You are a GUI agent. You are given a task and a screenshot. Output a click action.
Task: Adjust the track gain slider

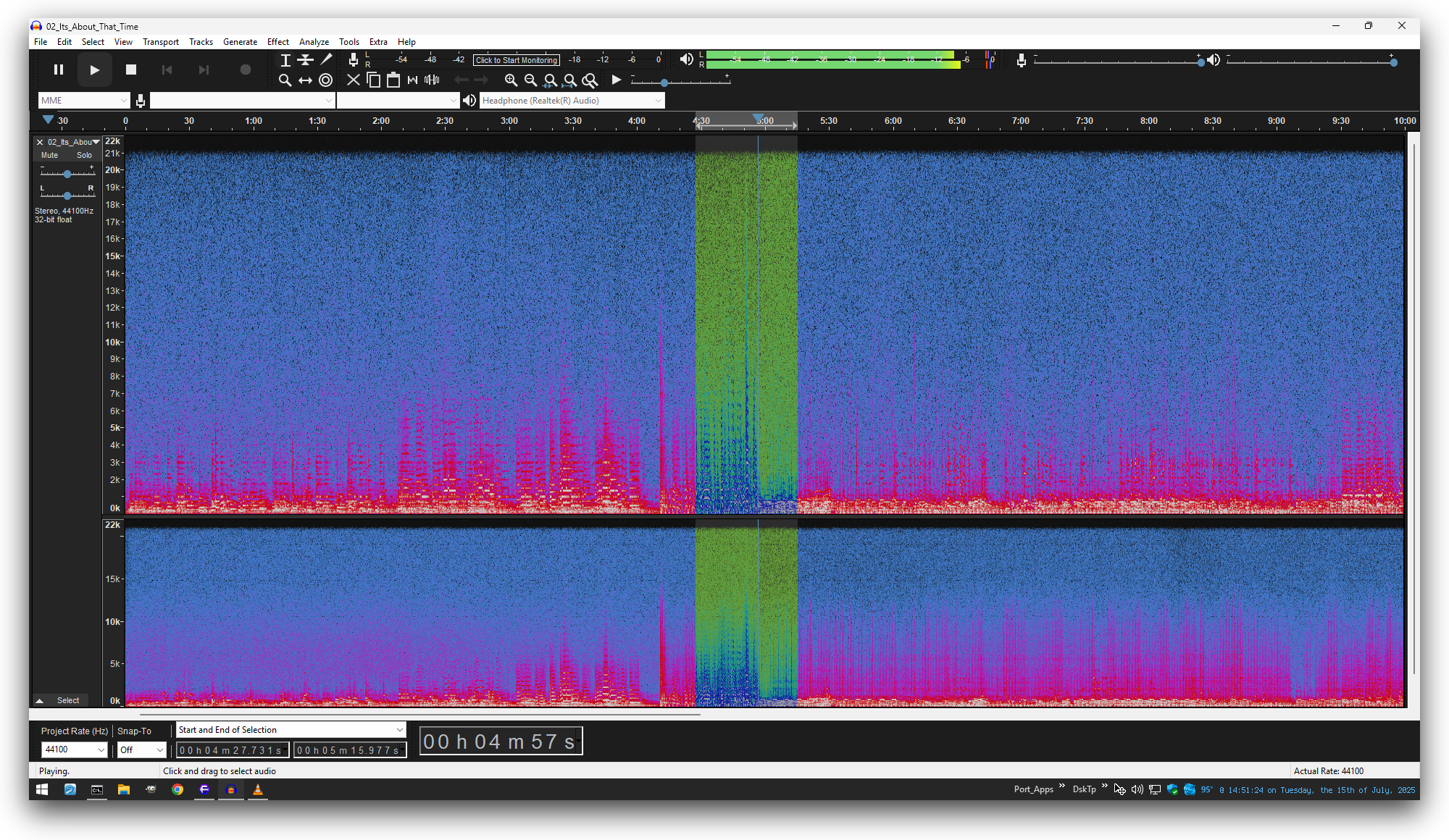pos(67,174)
